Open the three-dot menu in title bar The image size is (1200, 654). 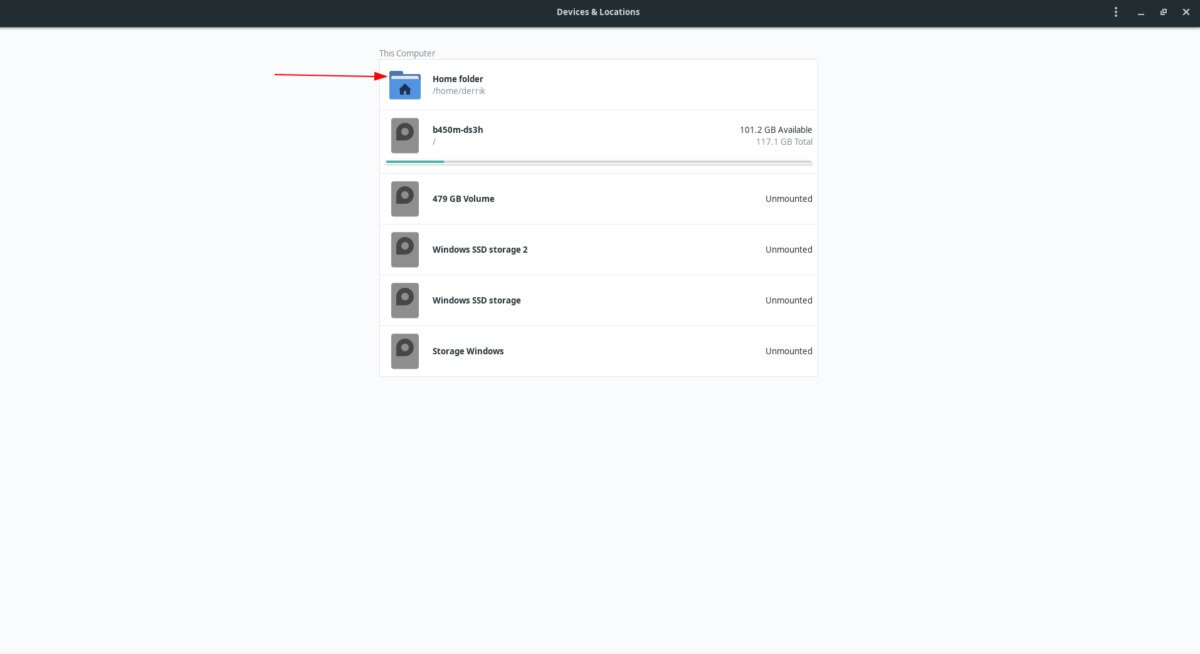[x=1116, y=12]
